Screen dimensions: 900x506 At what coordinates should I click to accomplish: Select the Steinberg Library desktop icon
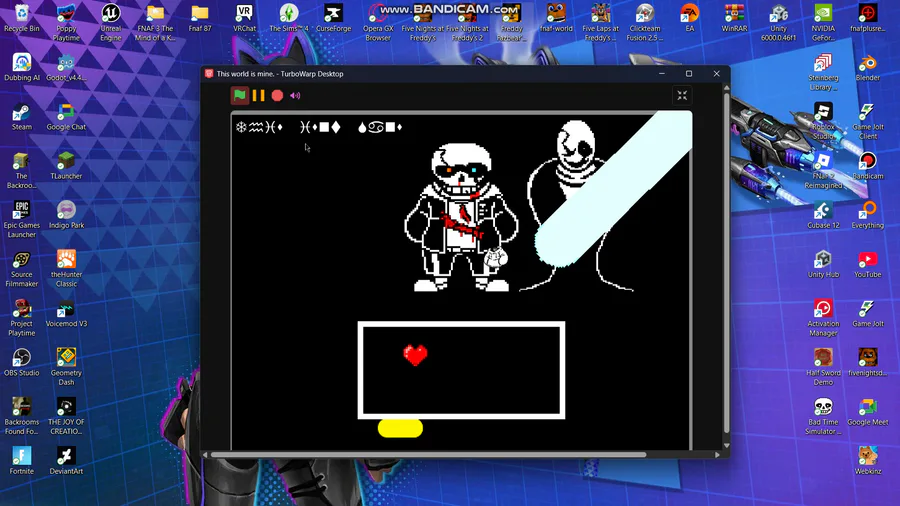tap(823, 72)
